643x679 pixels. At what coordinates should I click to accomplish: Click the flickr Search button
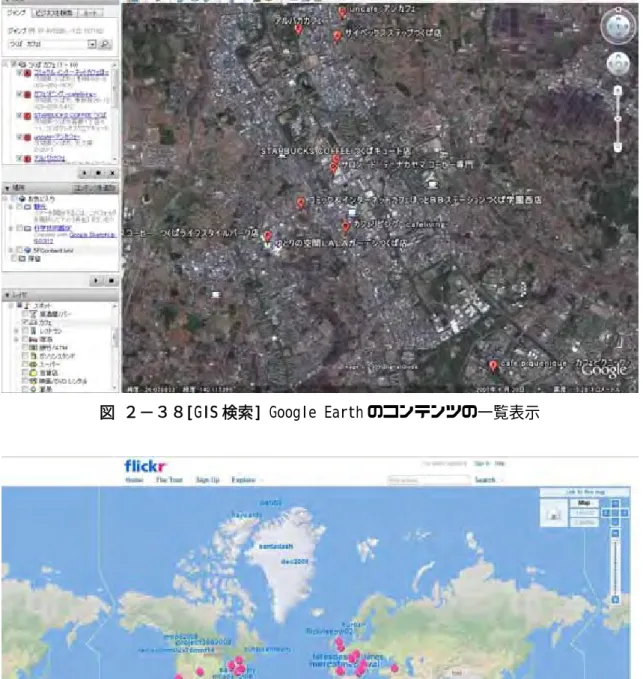pyautogui.click(x=485, y=480)
